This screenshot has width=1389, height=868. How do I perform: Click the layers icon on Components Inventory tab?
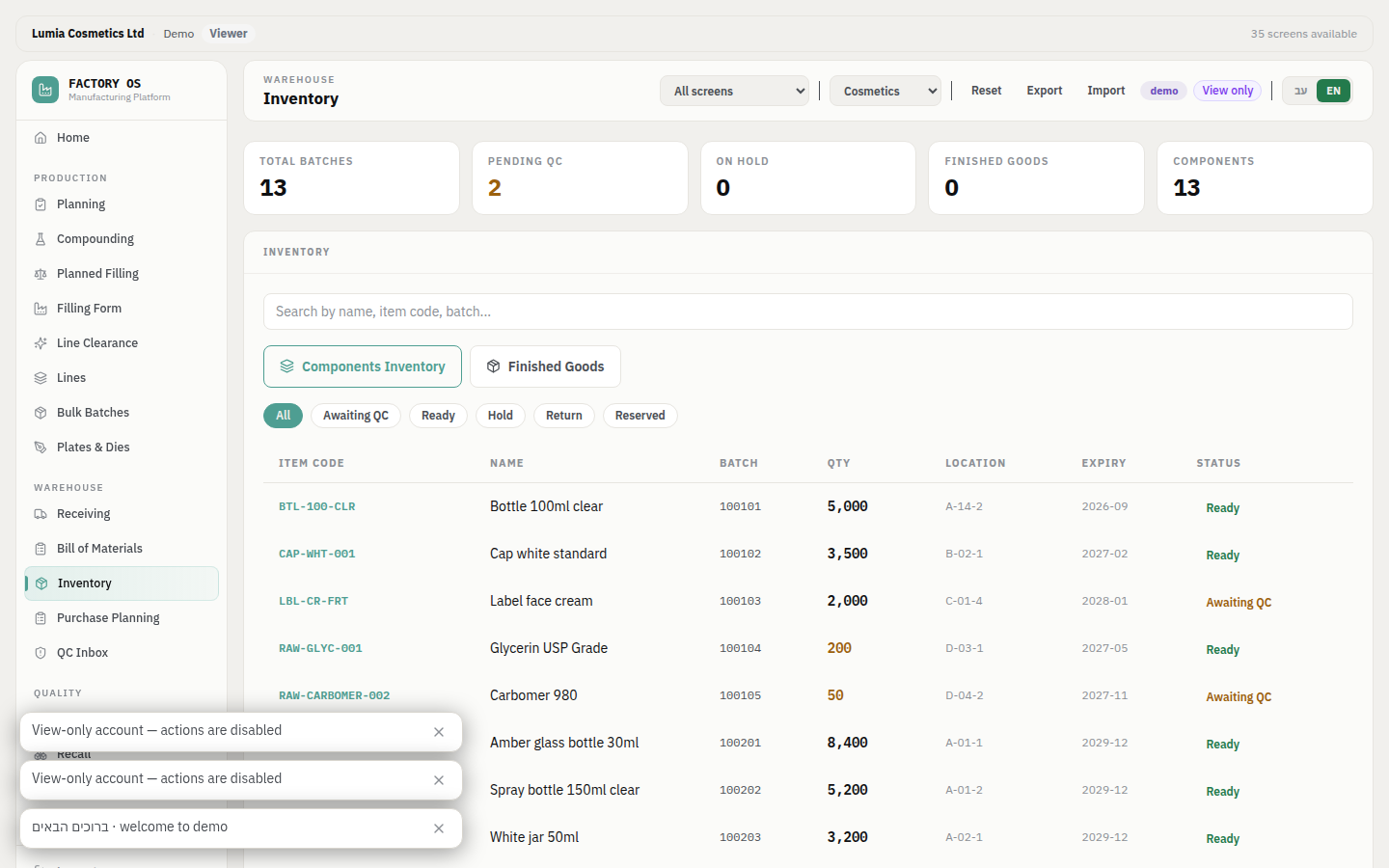tap(286, 366)
